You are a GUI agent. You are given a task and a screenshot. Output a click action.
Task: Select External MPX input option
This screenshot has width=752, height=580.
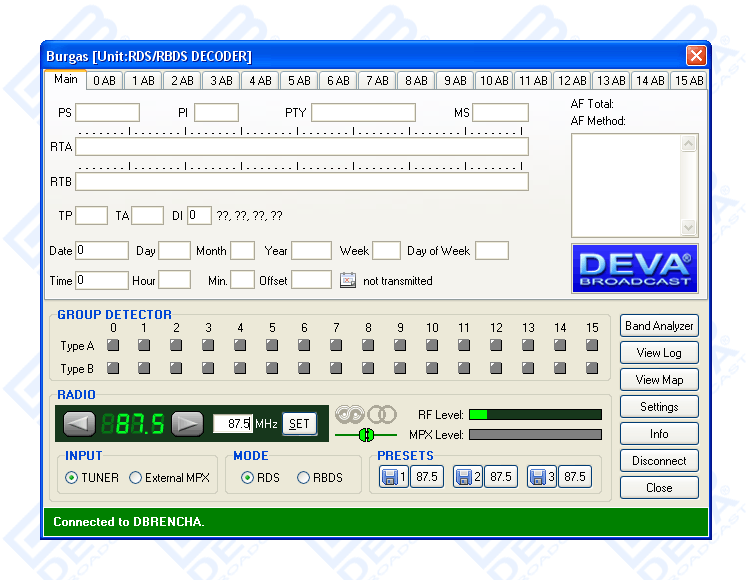pyautogui.click(x=136, y=478)
